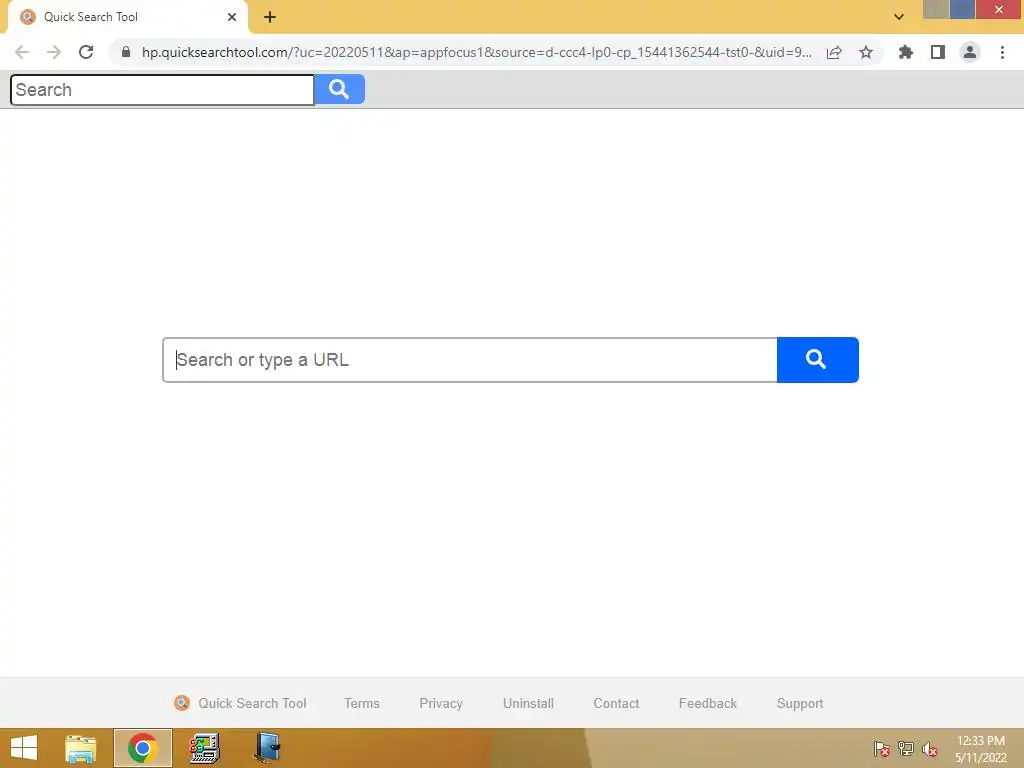Click the muted volume tray icon
This screenshot has height=768, width=1024.
pyautogui.click(x=930, y=749)
